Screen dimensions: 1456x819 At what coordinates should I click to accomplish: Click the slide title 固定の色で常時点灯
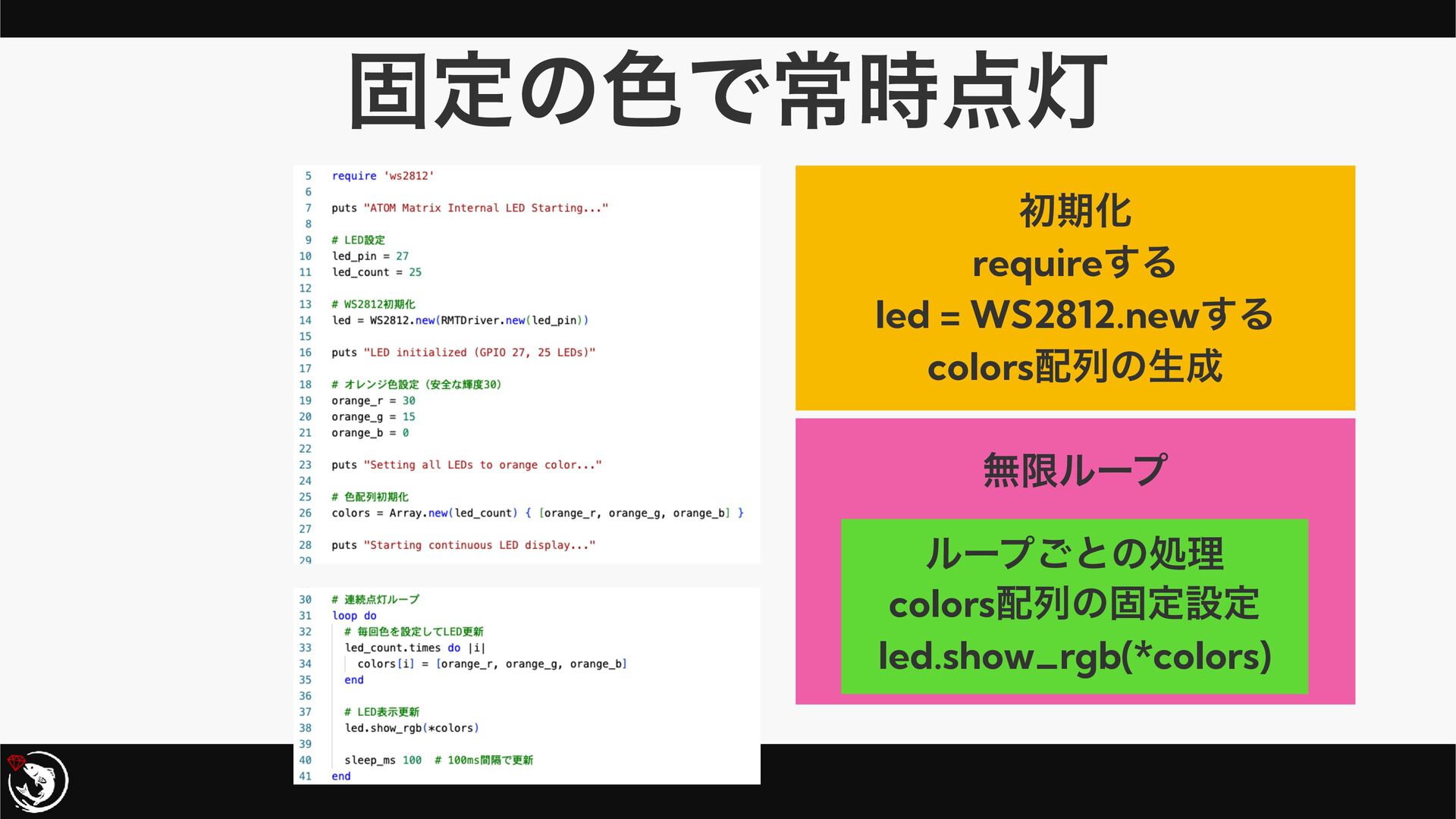pyautogui.click(x=727, y=91)
